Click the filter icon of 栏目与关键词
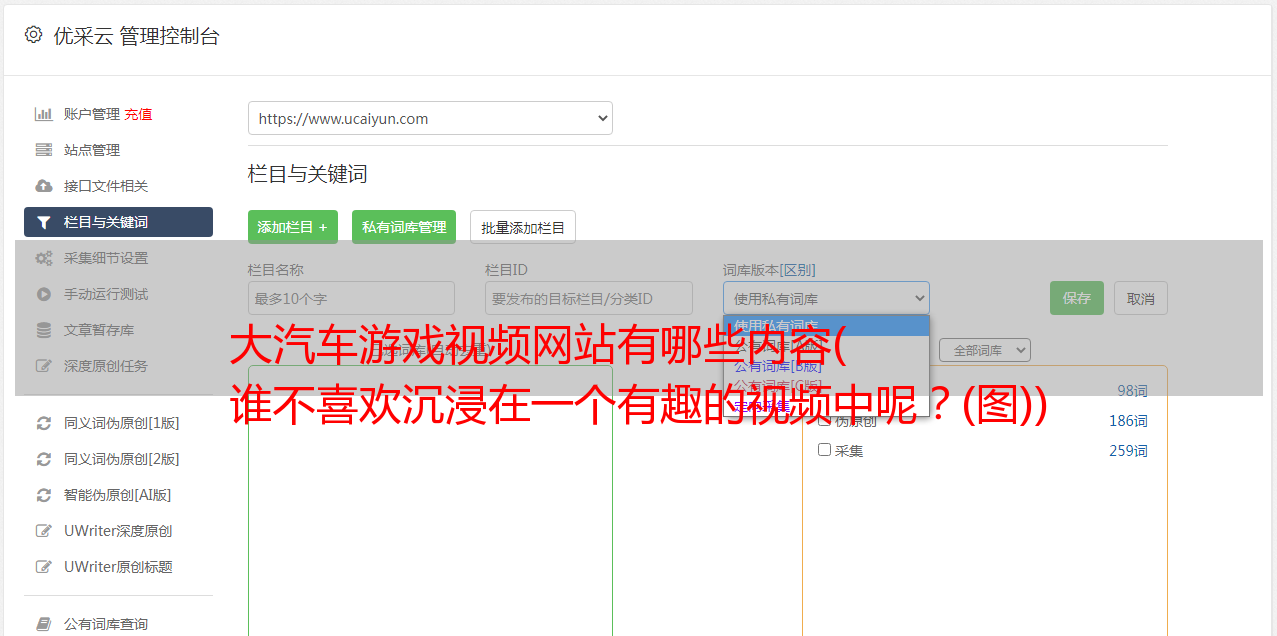Screen dimensions: 1277x636 44,222
